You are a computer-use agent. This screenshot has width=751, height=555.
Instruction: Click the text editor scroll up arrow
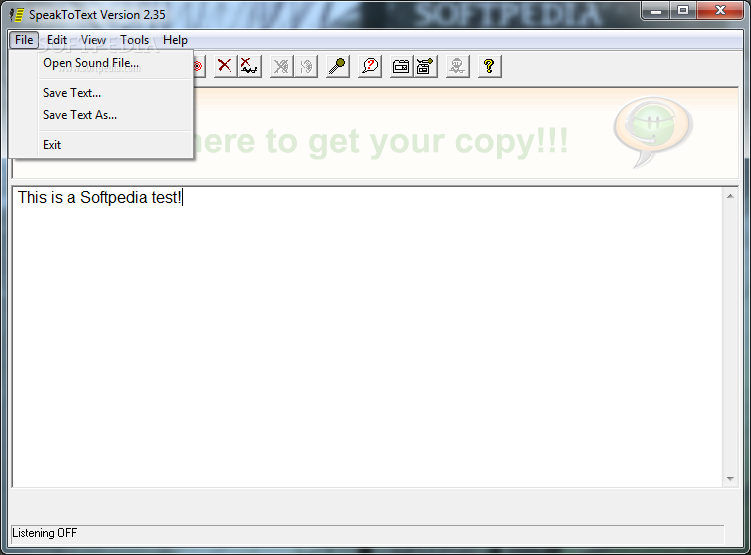[730, 196]
